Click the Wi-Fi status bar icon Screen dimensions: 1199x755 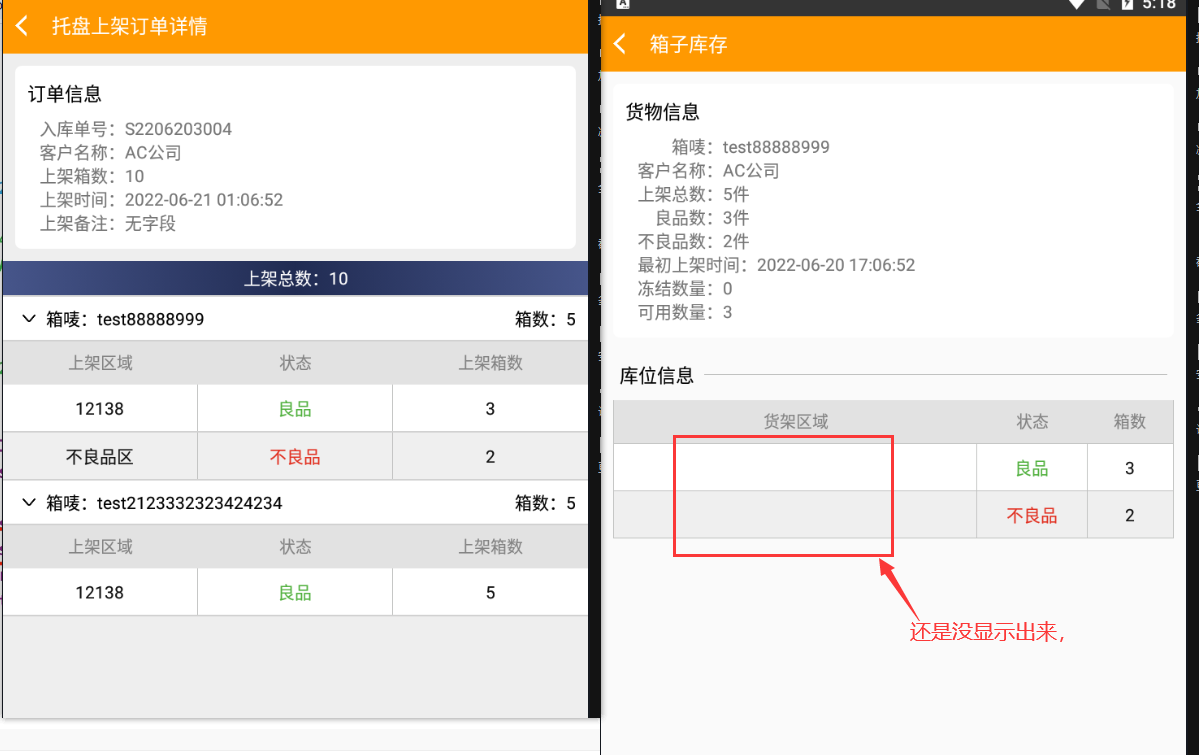(1076, 4)
